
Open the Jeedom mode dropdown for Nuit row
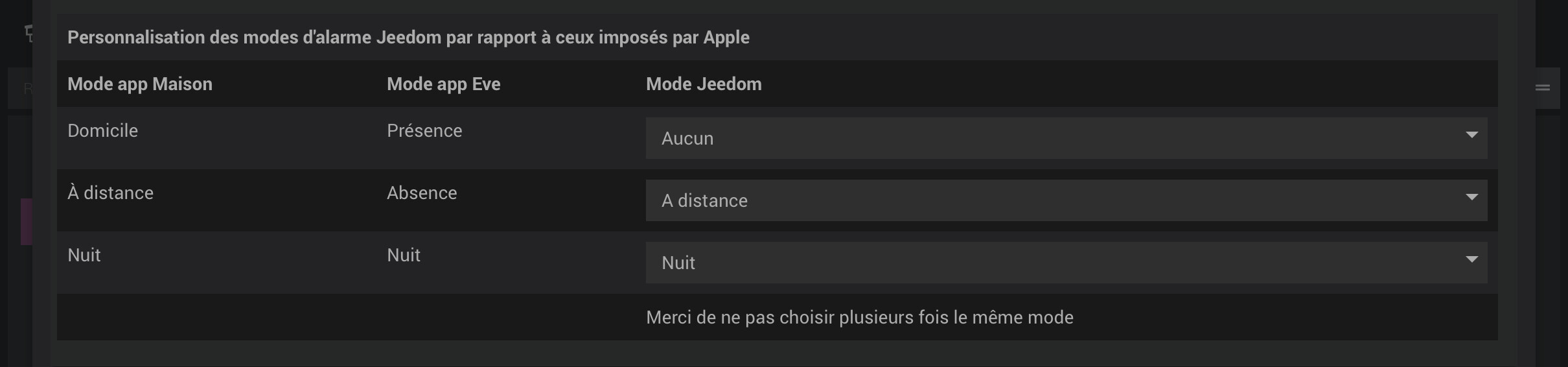pos(1066,263)
